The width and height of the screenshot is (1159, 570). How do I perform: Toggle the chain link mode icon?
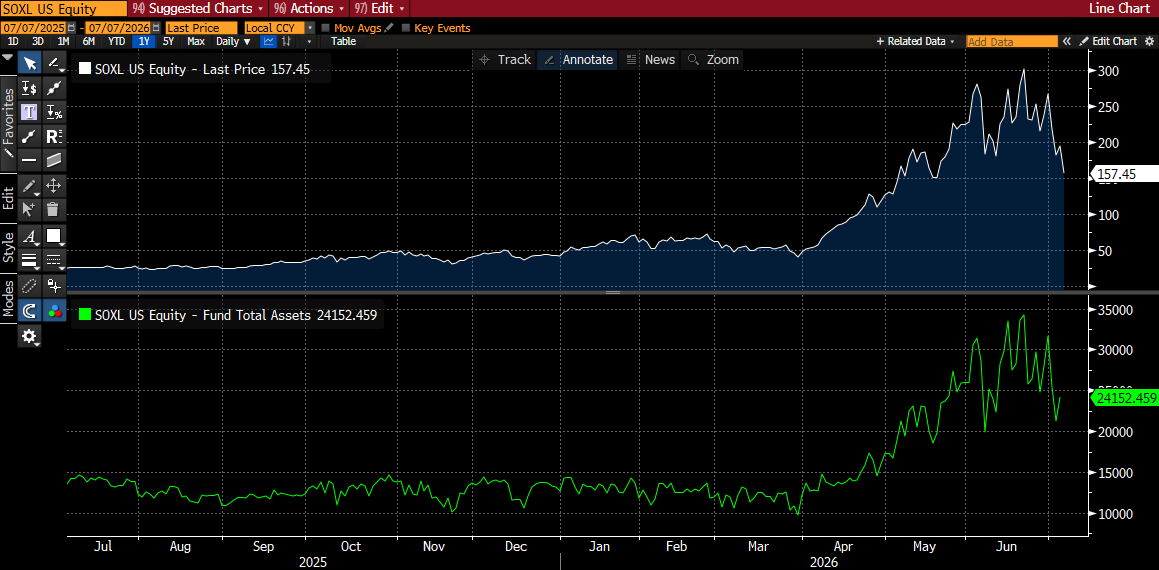click(x=30, y=285)
